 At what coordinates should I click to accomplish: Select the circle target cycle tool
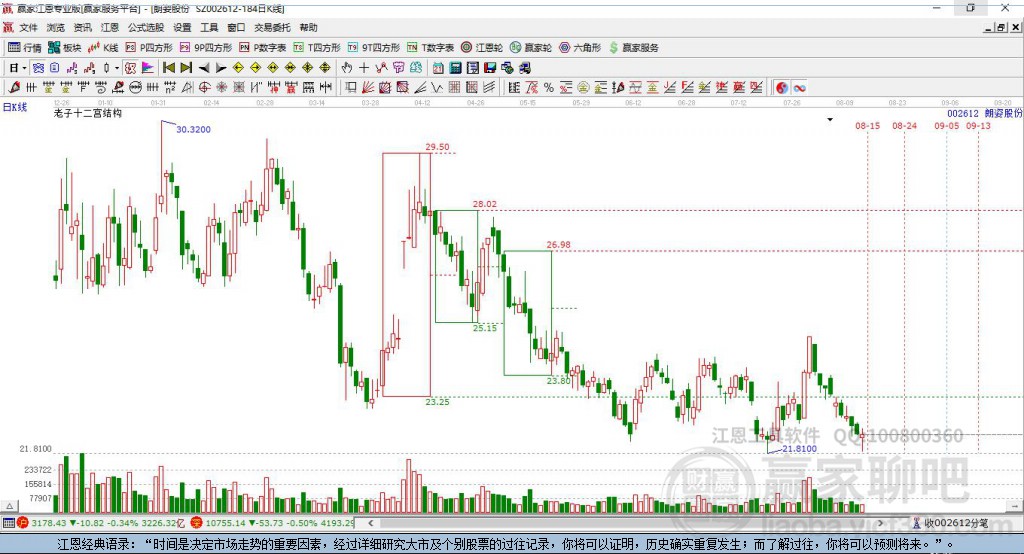click(x=204, y=88)
